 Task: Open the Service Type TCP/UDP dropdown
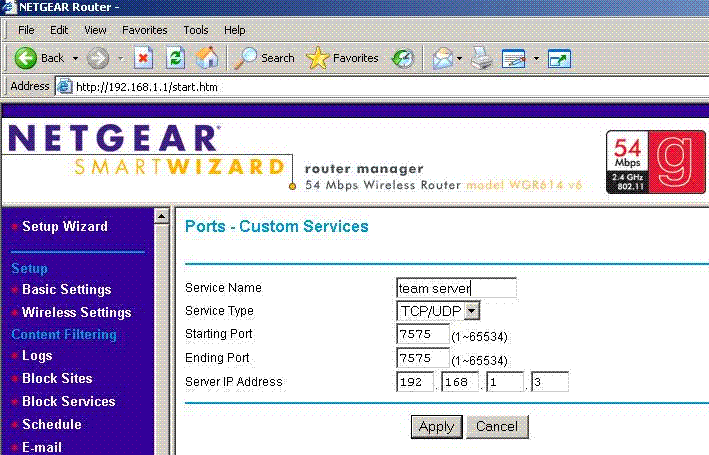[438, 311]
